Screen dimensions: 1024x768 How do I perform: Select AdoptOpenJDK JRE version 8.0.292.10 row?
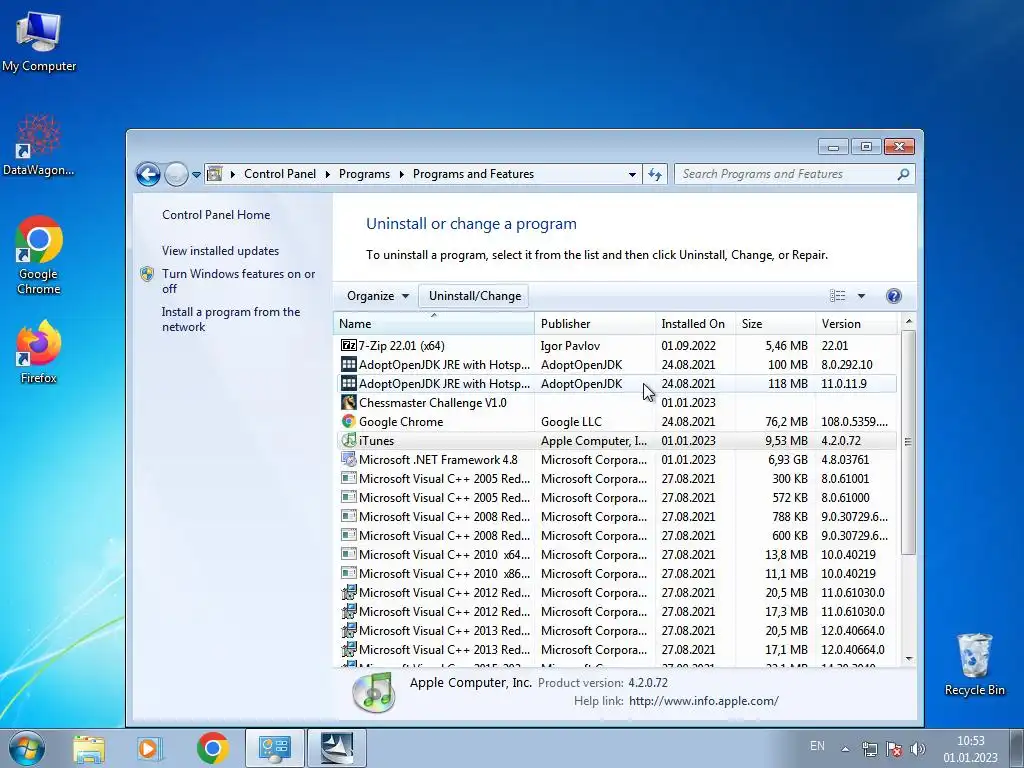pyautogui.click(x=616, y=364)
